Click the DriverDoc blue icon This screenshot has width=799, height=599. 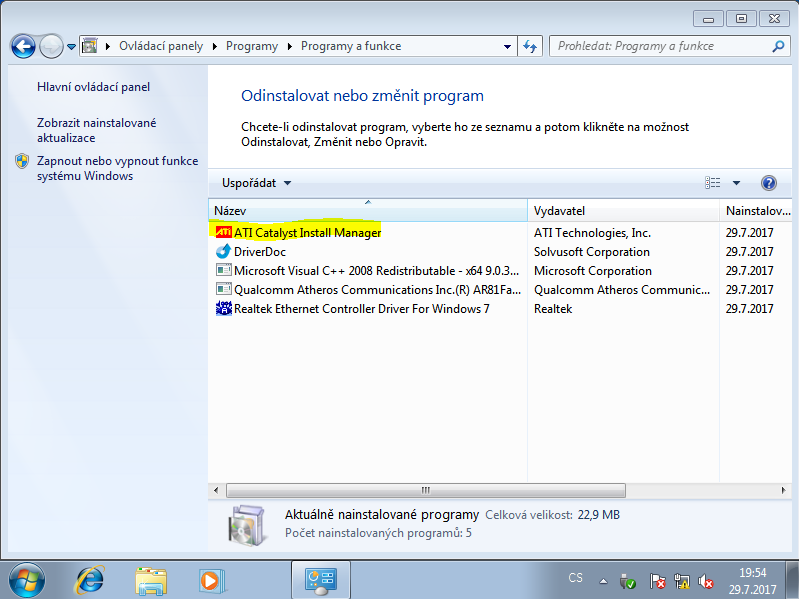pyautogui.click(x=223, y=252)
